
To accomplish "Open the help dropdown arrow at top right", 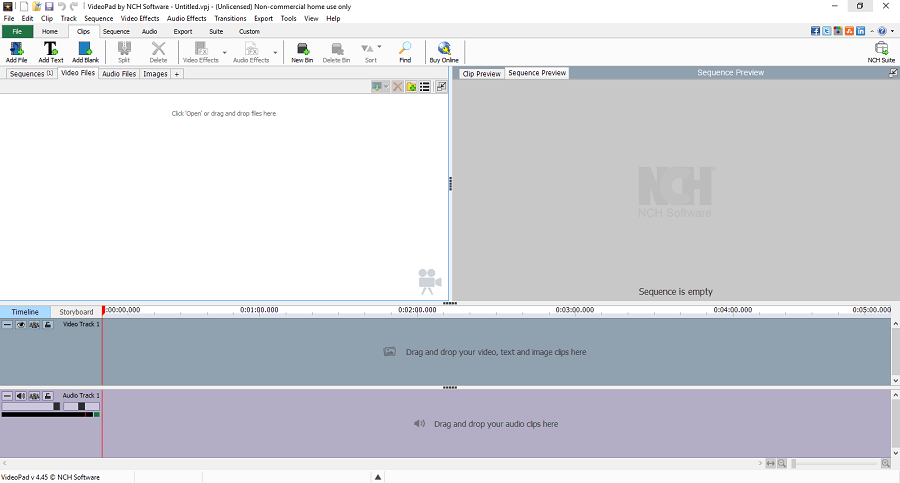I will [x=893, y=31].
